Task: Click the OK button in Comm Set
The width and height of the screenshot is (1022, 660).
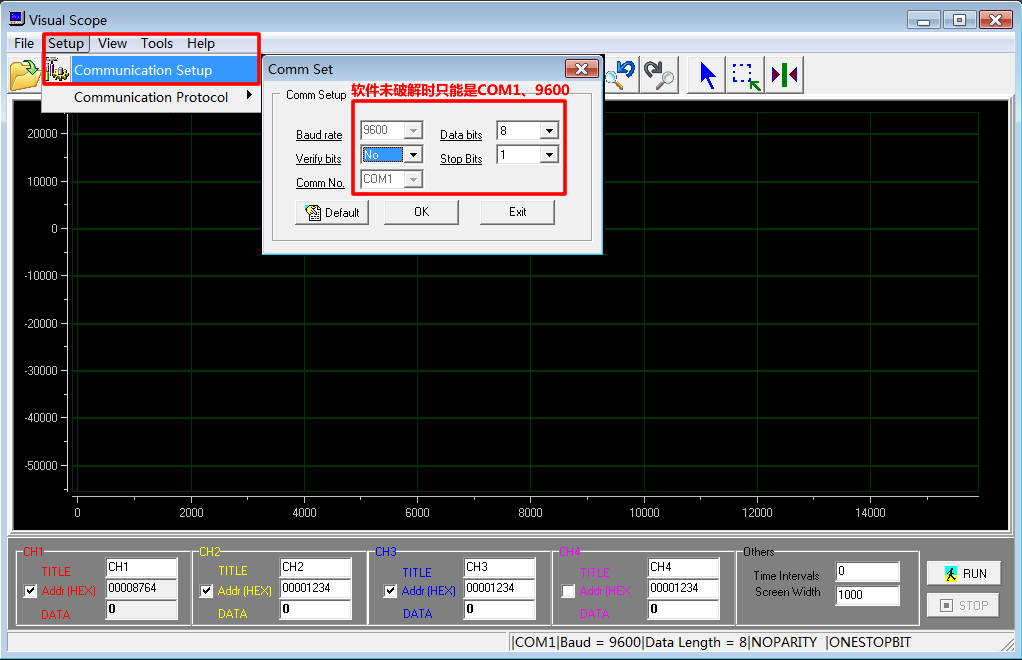Action: pos(421,212)
